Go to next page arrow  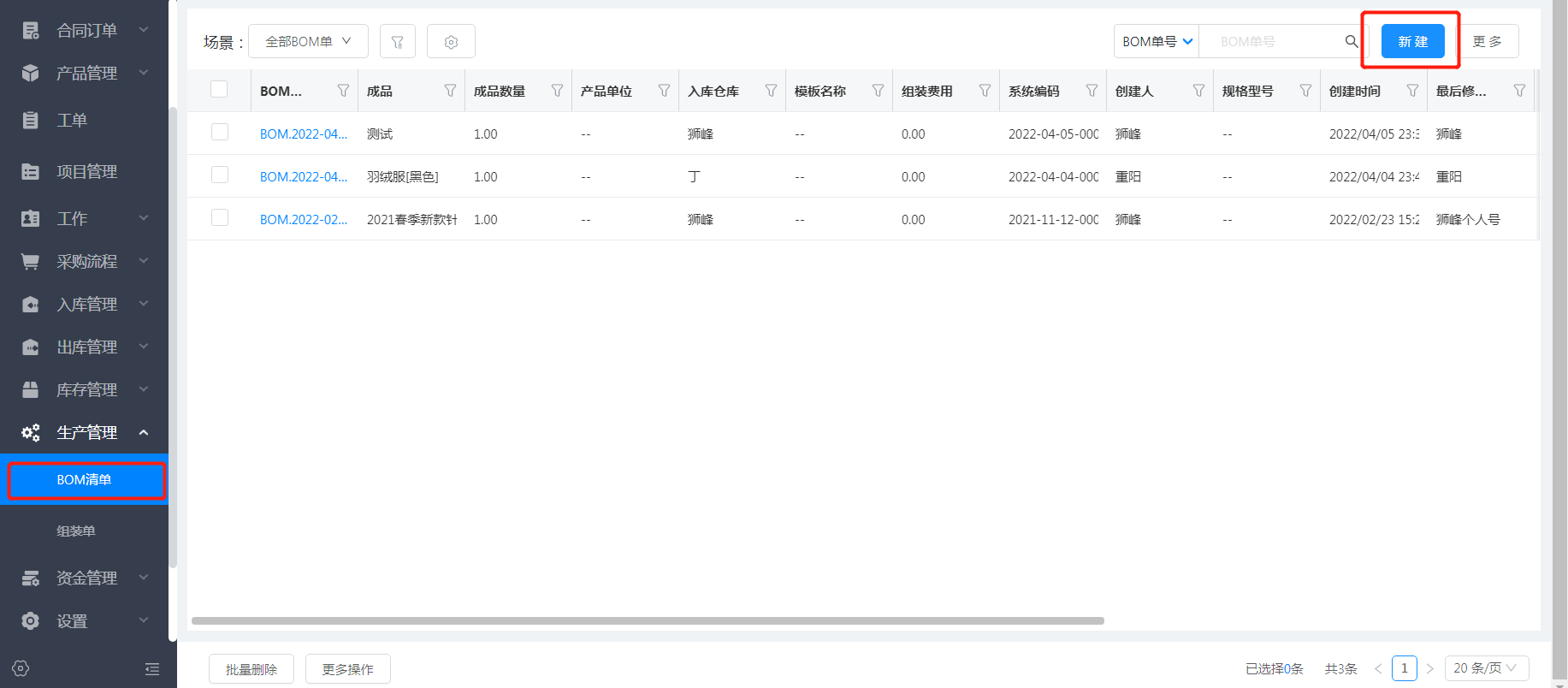[1429, 668]
